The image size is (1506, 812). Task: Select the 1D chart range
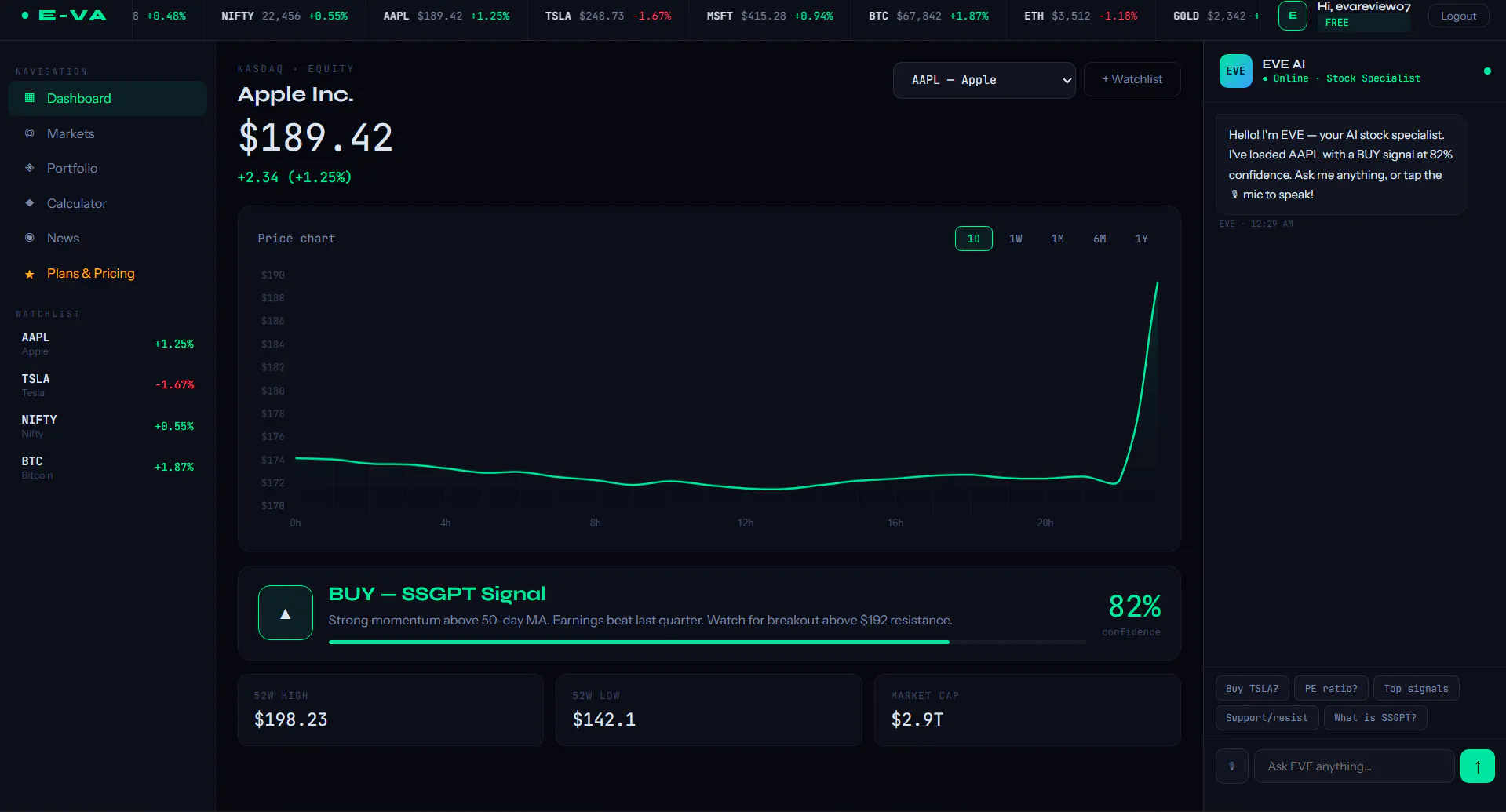974,239
